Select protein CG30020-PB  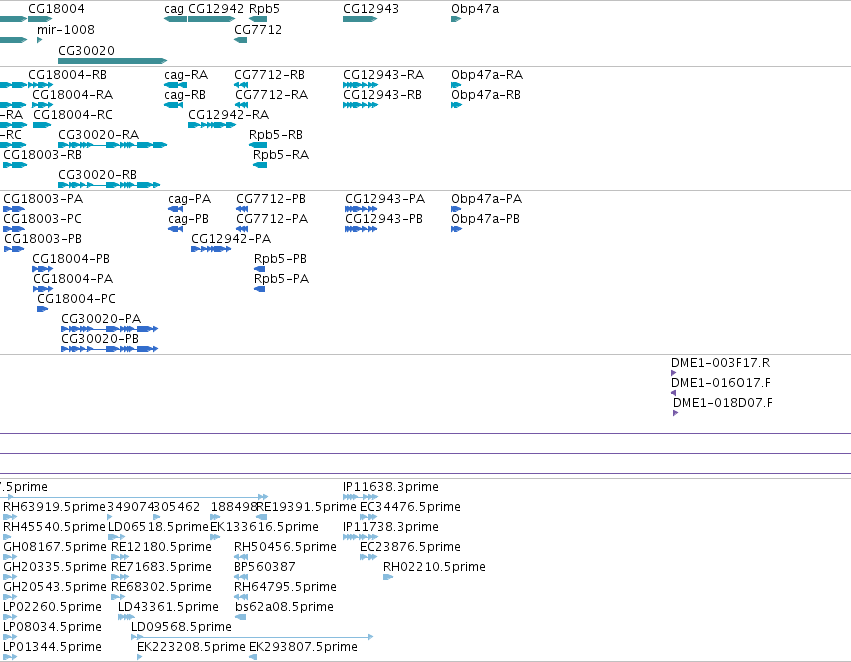click(x=100, y=339)
